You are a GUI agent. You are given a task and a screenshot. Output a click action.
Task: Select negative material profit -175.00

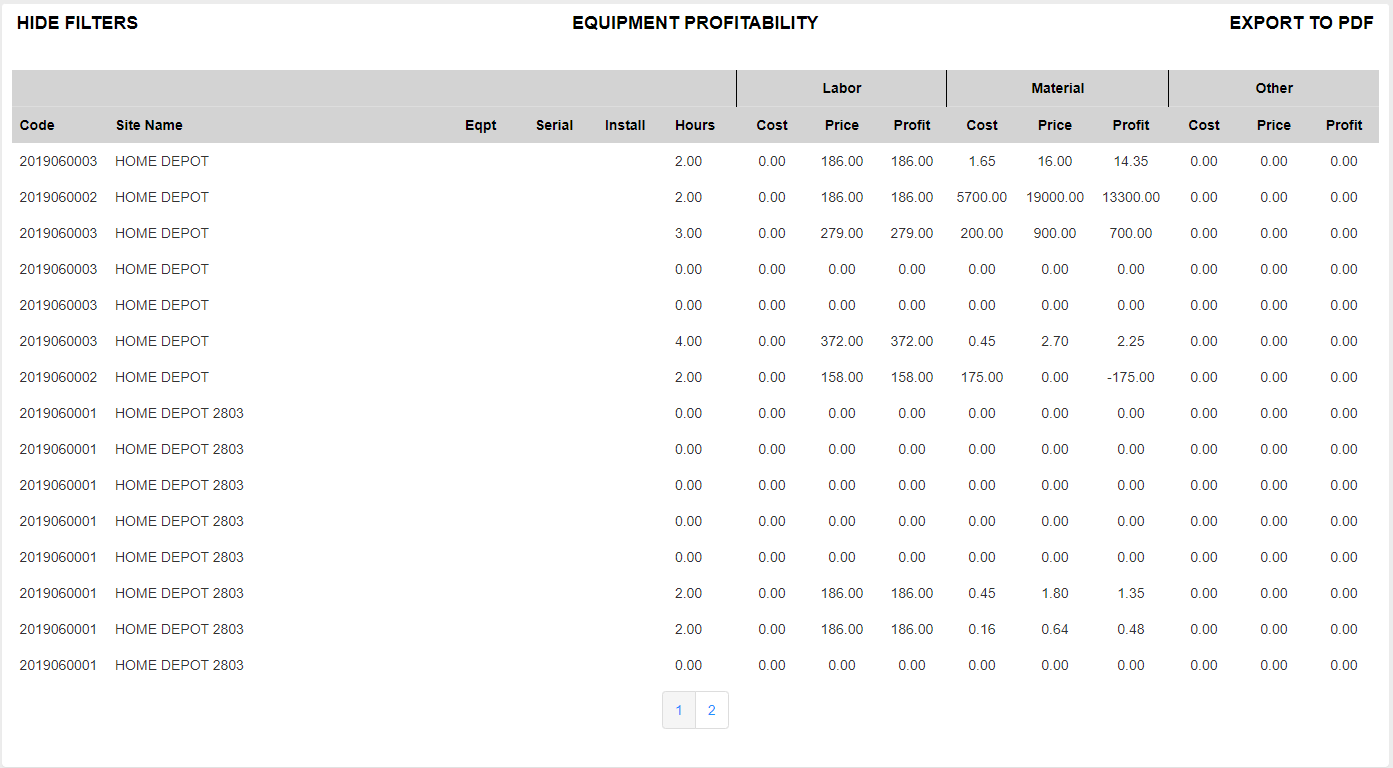(1131, 377)
